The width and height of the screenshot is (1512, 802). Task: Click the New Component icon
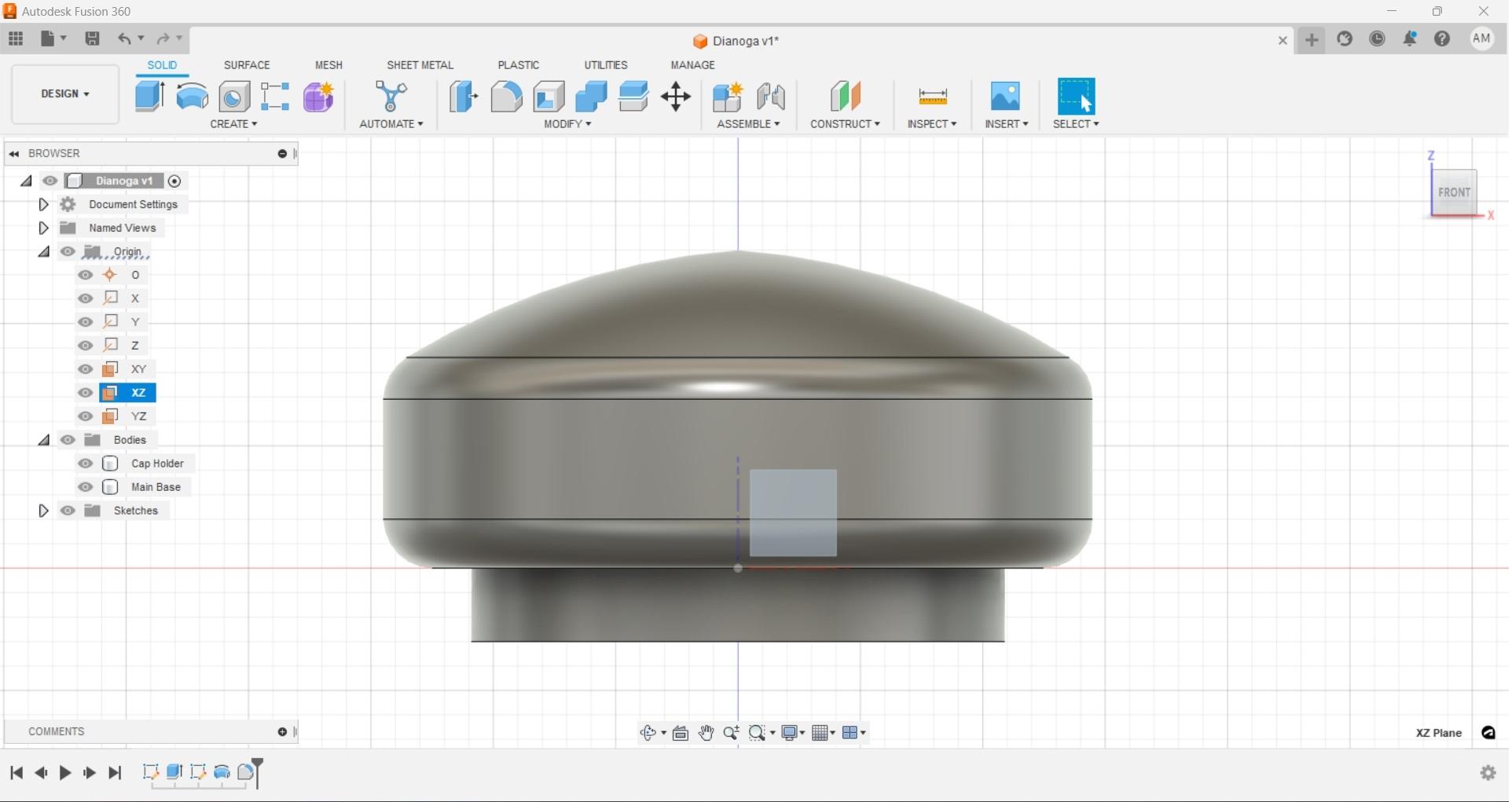[728, 97]
